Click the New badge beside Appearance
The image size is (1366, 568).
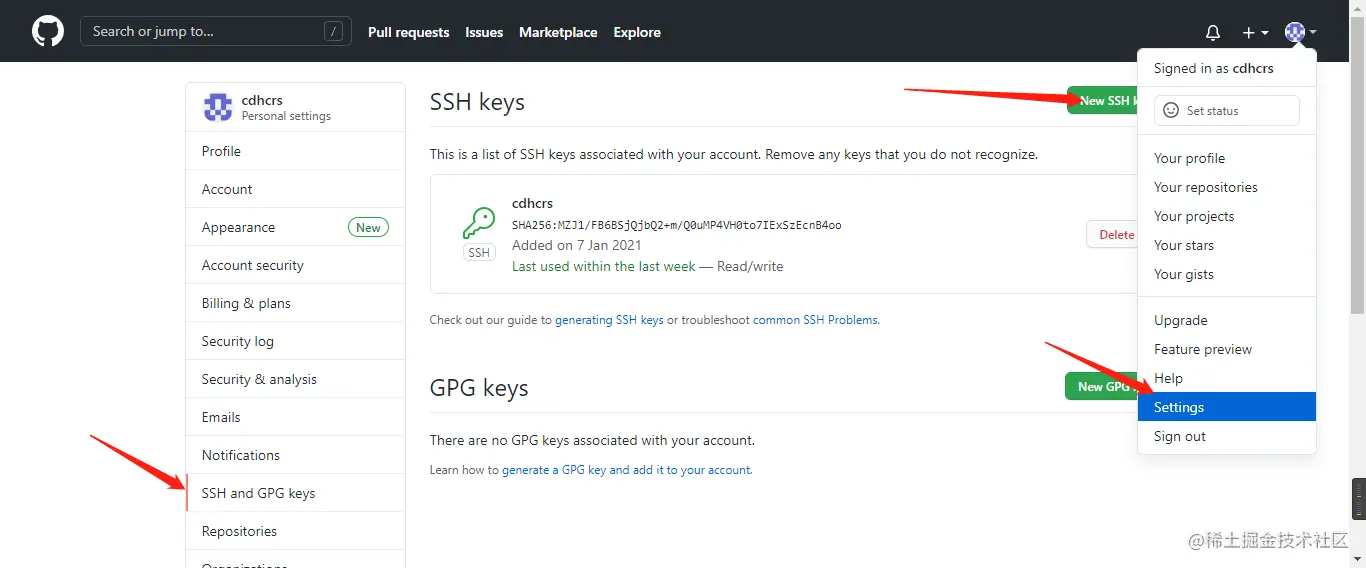point(368,227)
